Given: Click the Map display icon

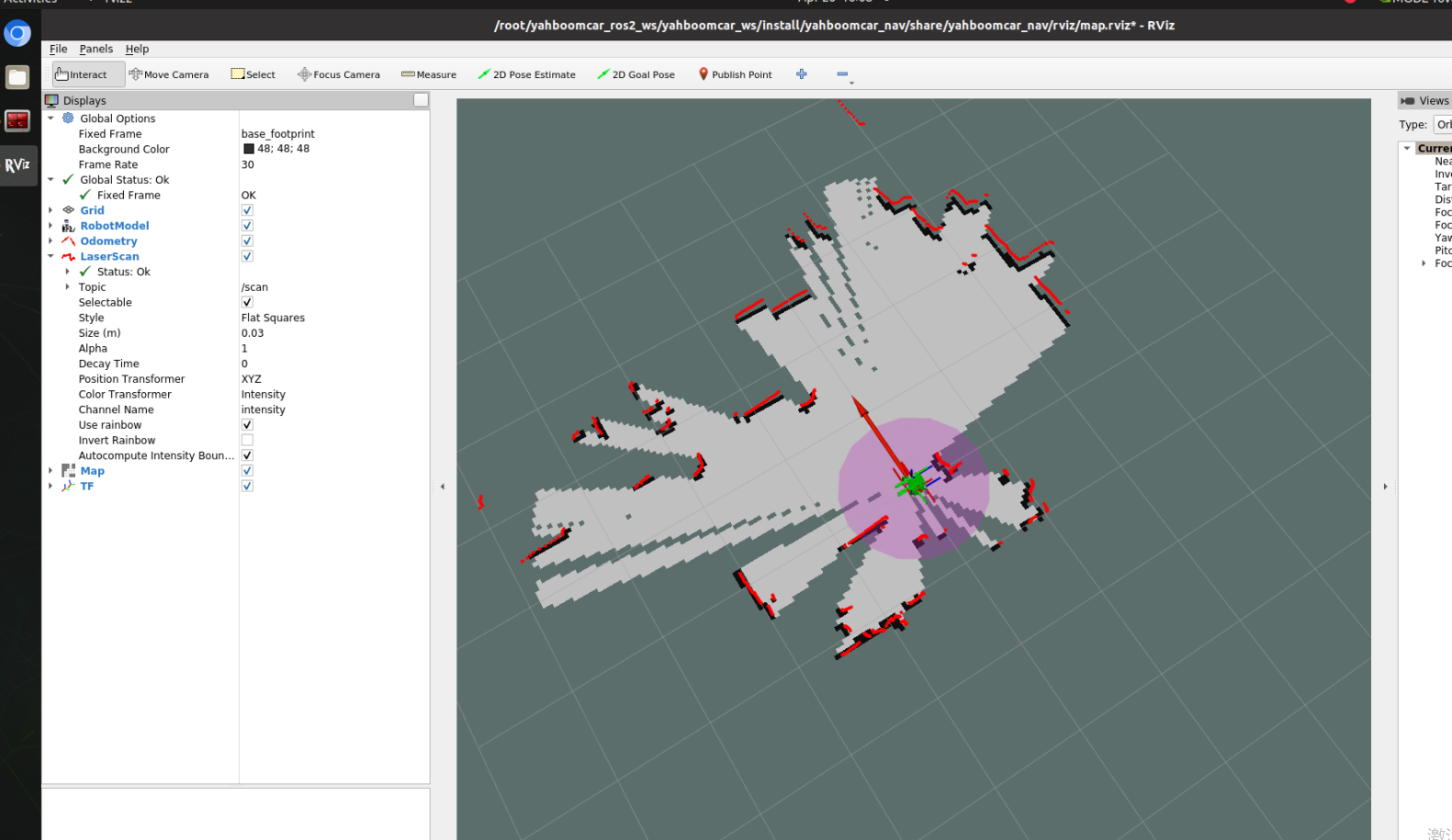Looking at the screenshot, I should pyautogui.click(x=68, y=471).
